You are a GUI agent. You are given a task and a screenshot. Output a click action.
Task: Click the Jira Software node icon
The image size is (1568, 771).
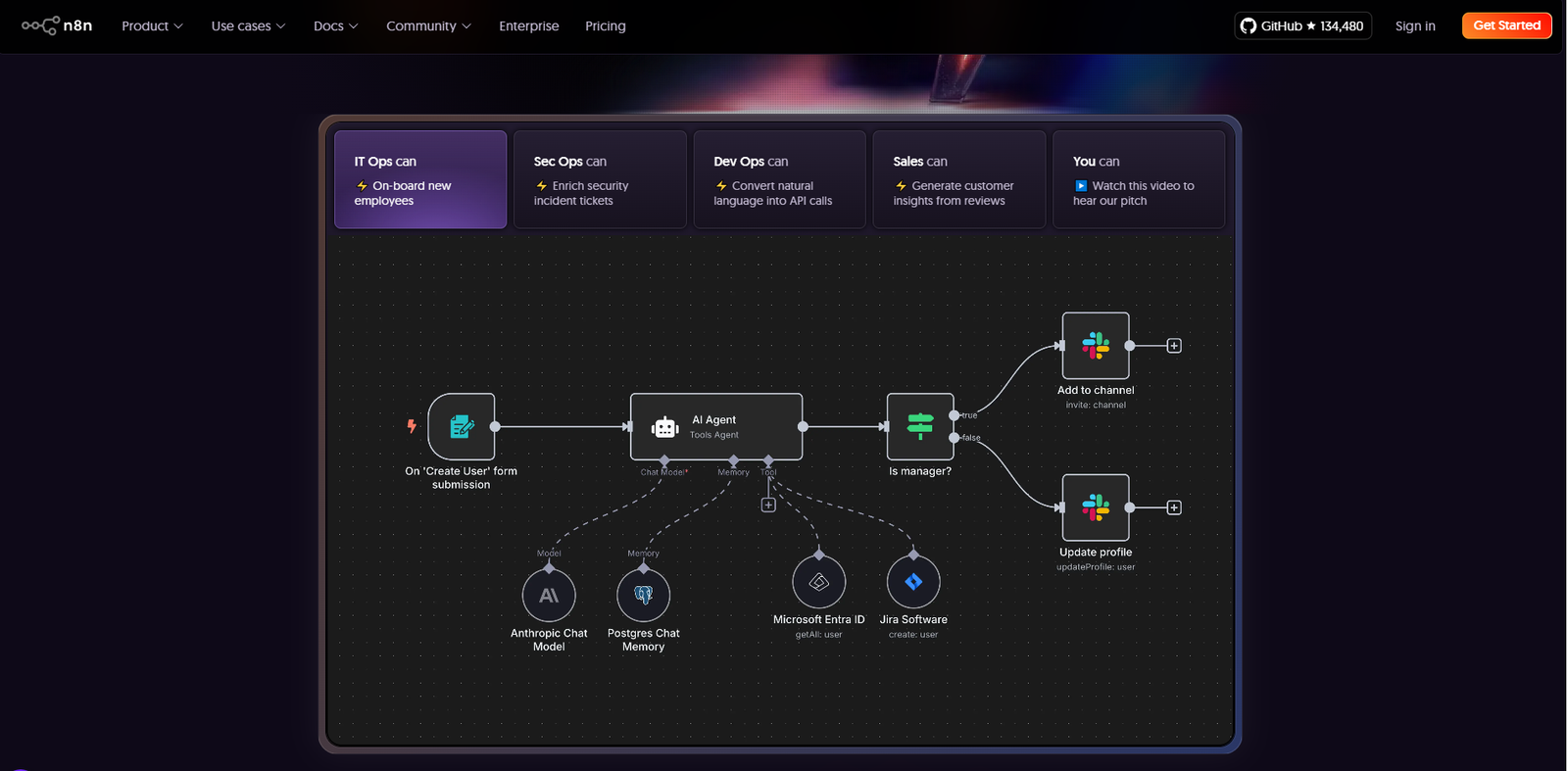pos(912,582)
